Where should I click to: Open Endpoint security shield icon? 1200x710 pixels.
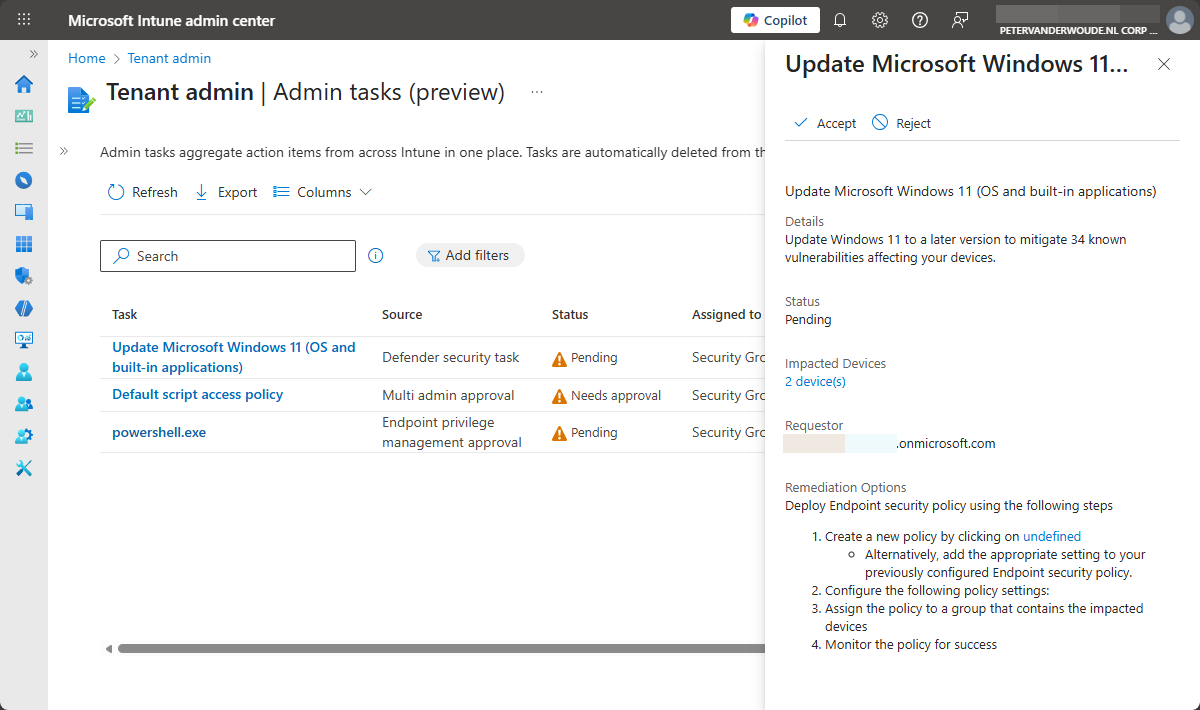(x=24, y=276)
